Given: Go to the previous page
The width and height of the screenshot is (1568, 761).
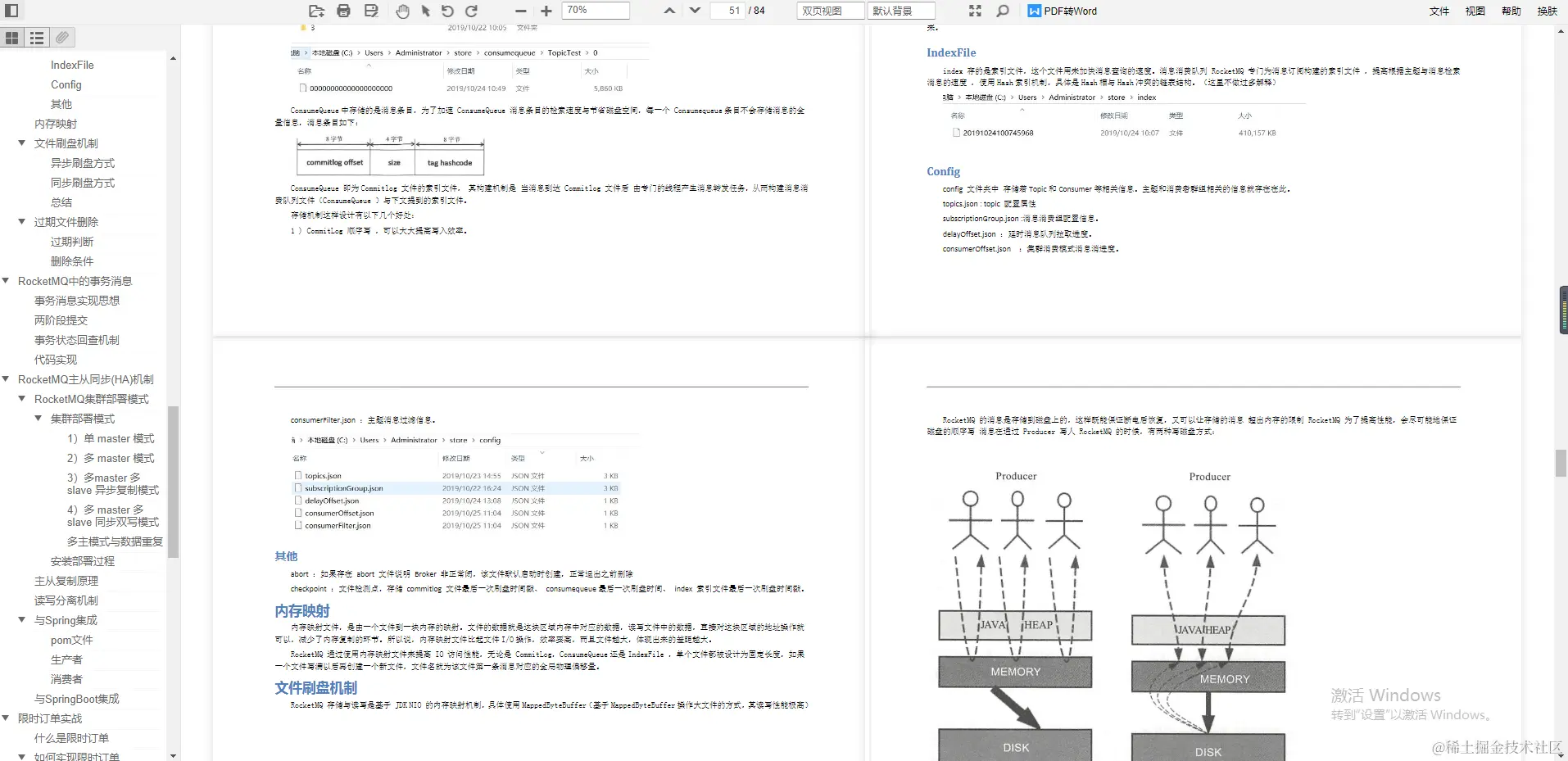Looking at the screenshot, I should pyautogui.click(x=669, y=11).
